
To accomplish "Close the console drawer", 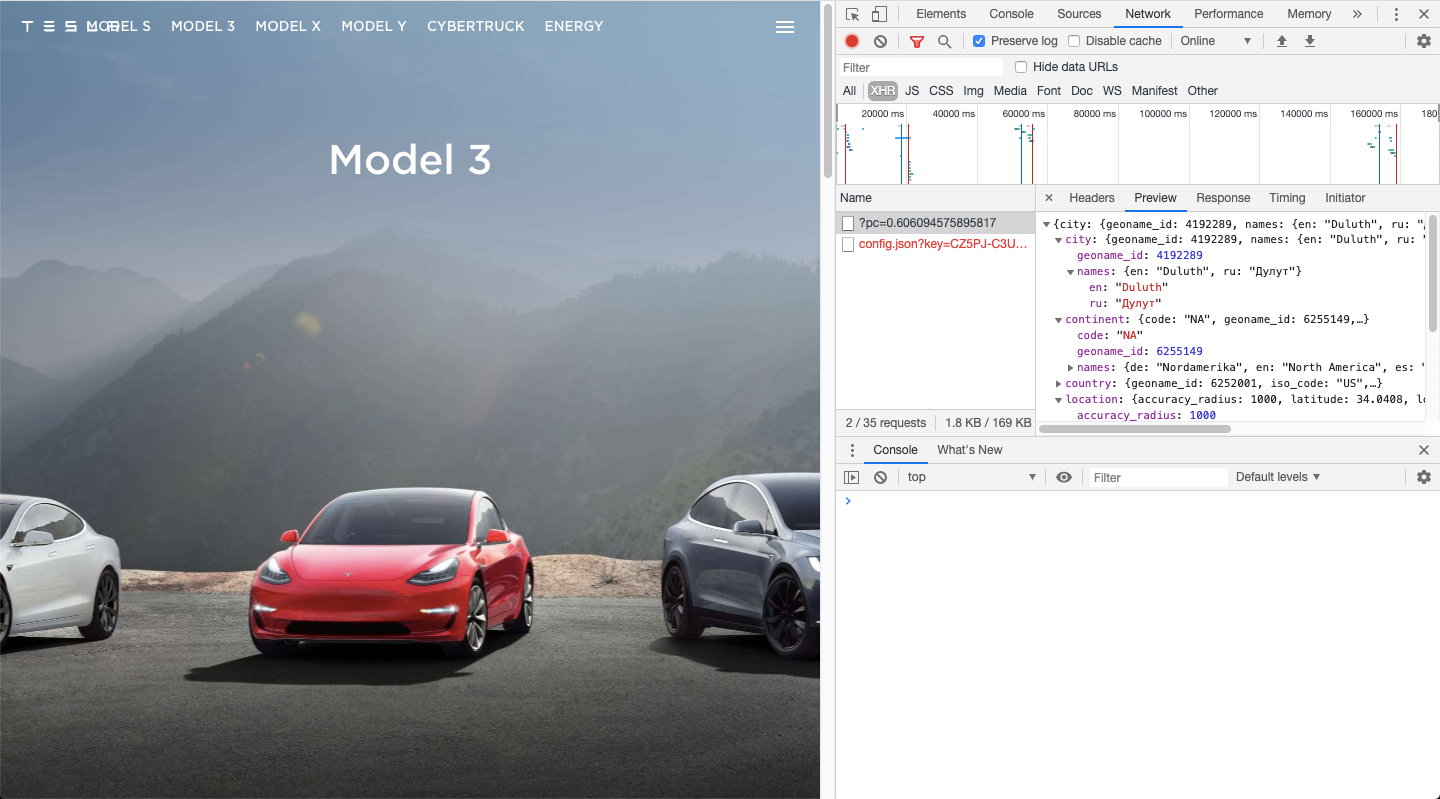I will (1424, 450).
